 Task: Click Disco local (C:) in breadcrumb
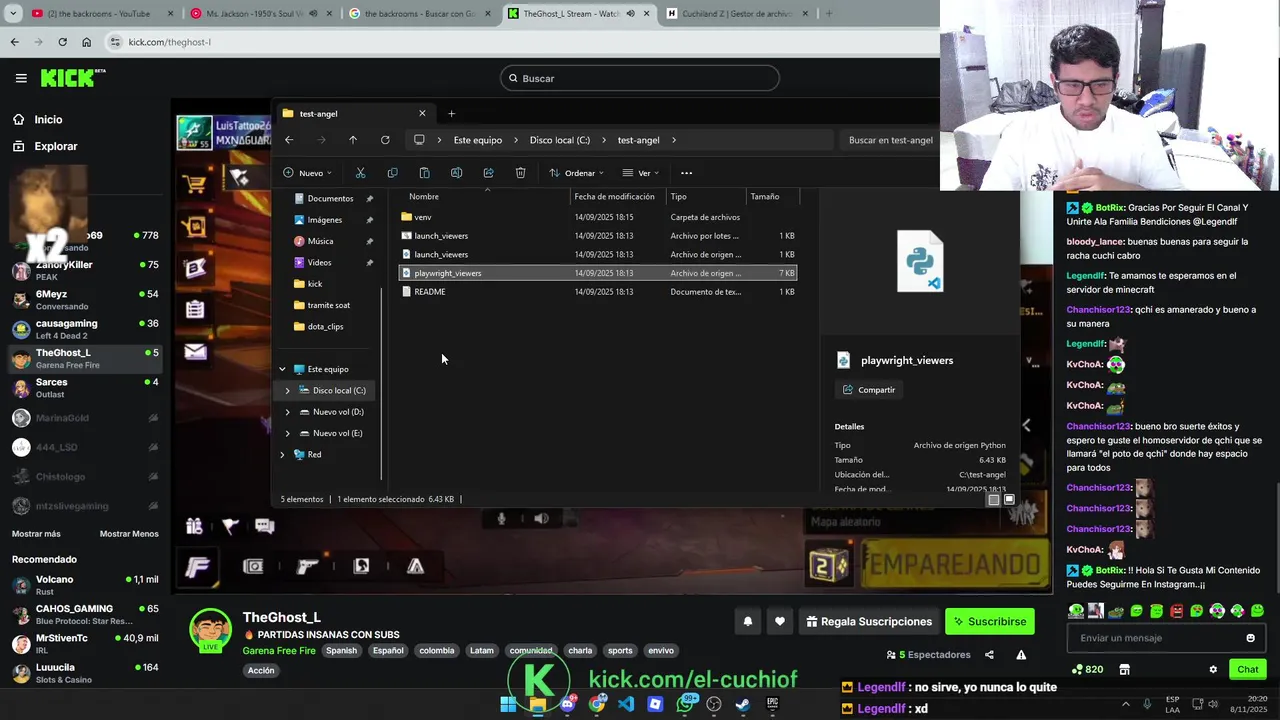tap(559, 140)
